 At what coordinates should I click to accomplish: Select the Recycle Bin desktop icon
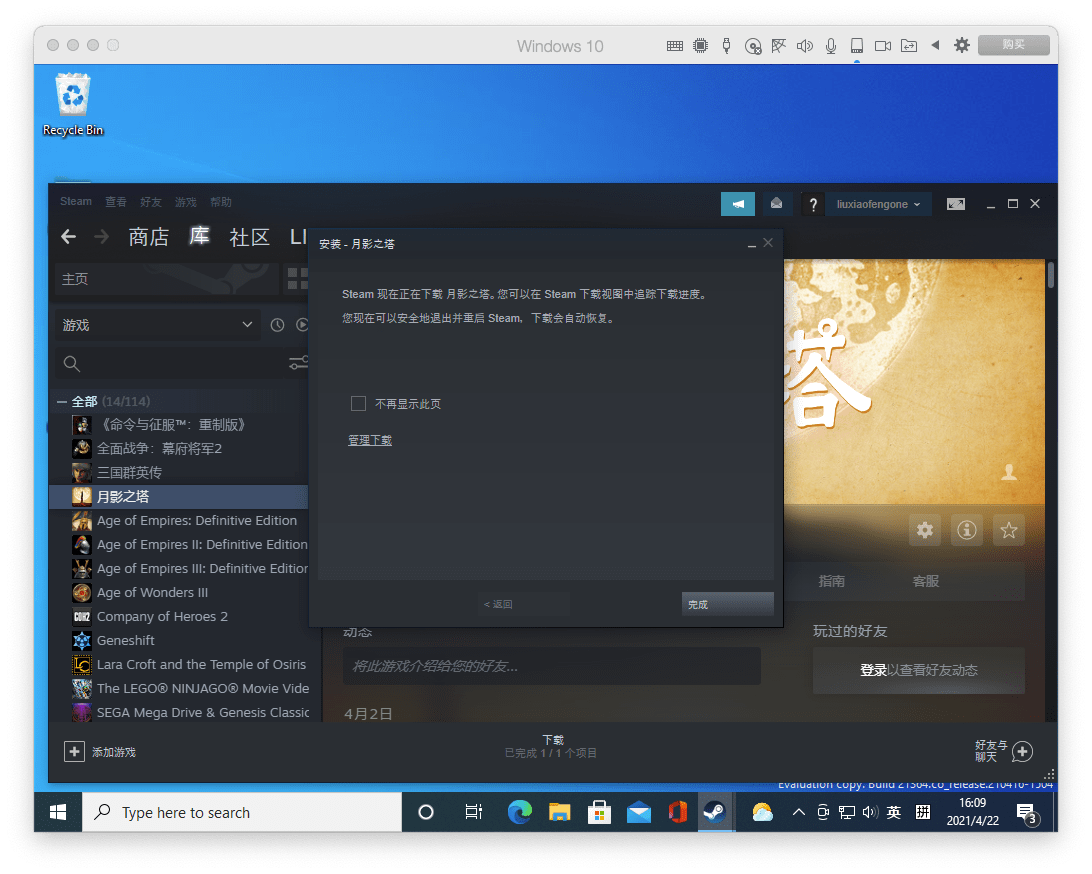point(72,105)
